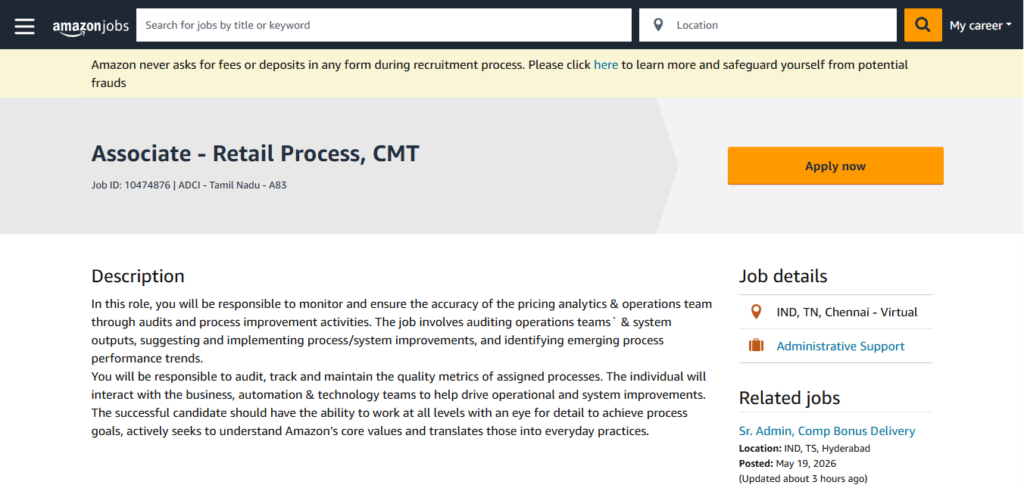1024x485 pixels.
Task: Click the briefcase icon beside Administrative Support
Action: point(756,346)
